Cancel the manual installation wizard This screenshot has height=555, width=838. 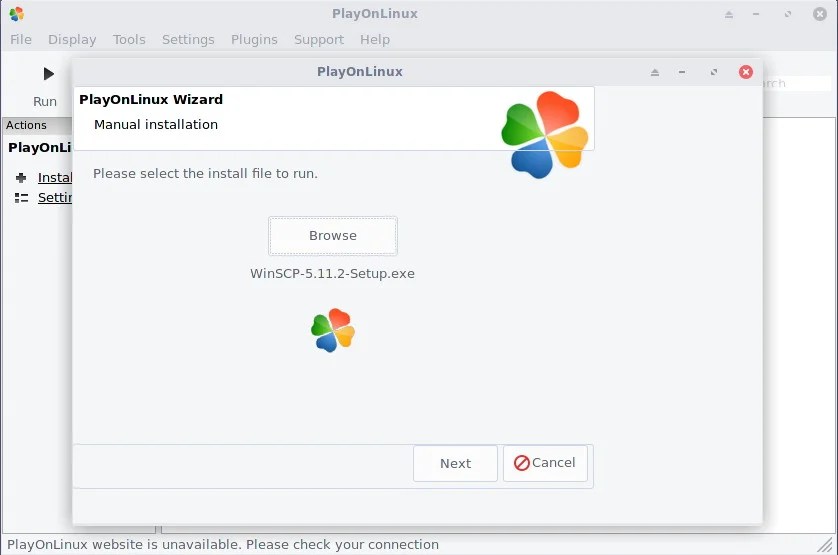pyautogui.click(x=545, y=463)
